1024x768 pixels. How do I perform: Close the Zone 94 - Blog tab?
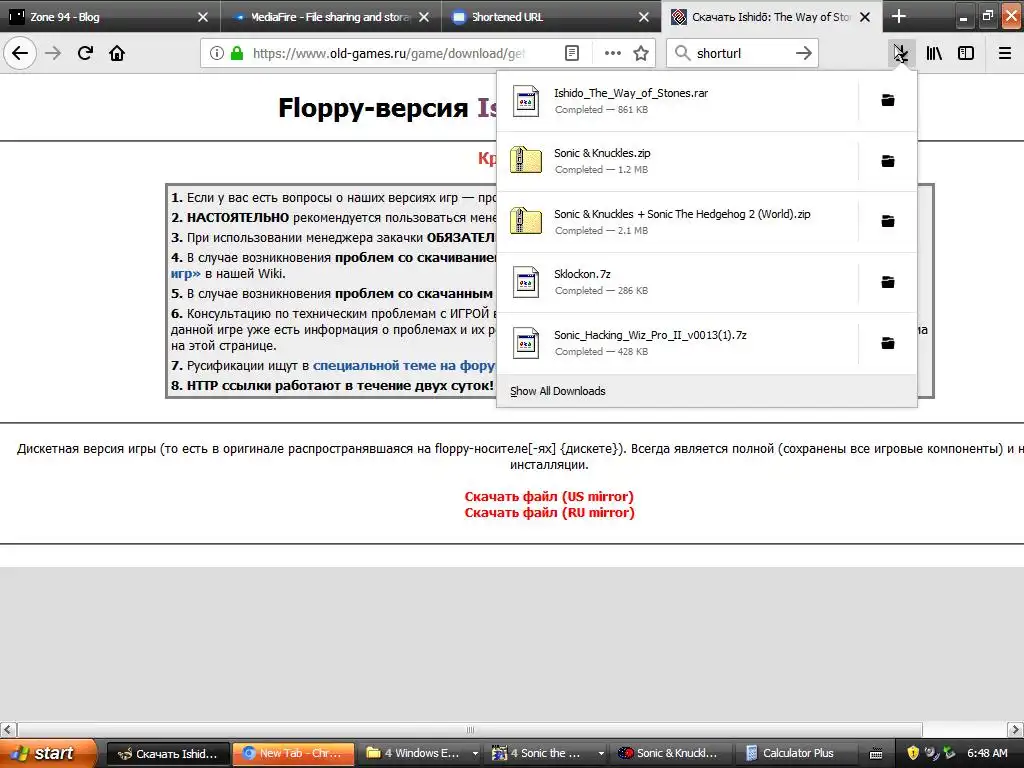(203, 17)
